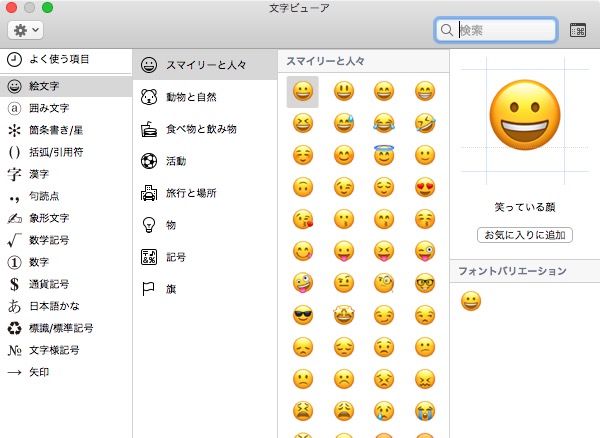
Task: Select the font variation smiley emoji
Action: tap(471, 301)
